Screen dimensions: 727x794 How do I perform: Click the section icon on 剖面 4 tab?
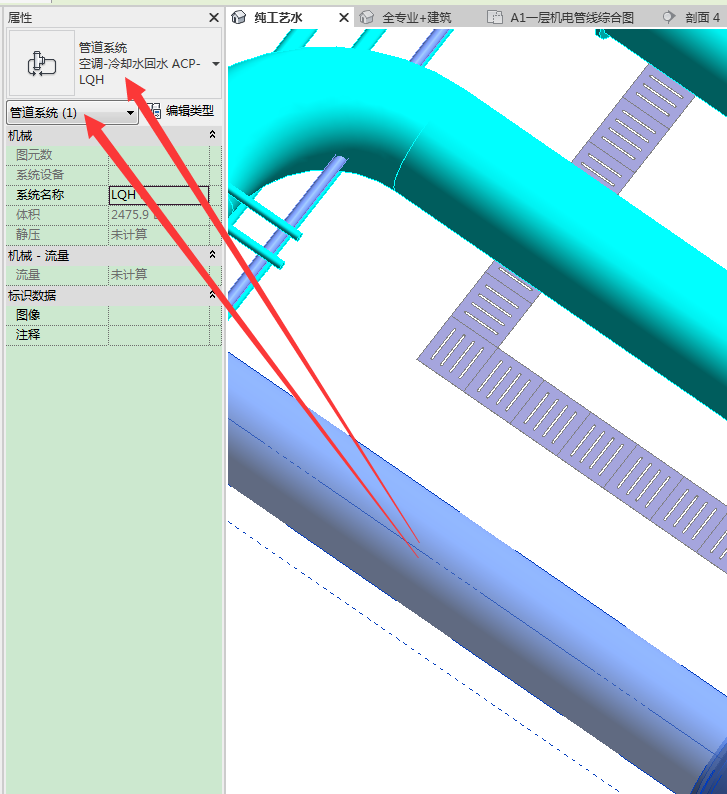(669, 18)
